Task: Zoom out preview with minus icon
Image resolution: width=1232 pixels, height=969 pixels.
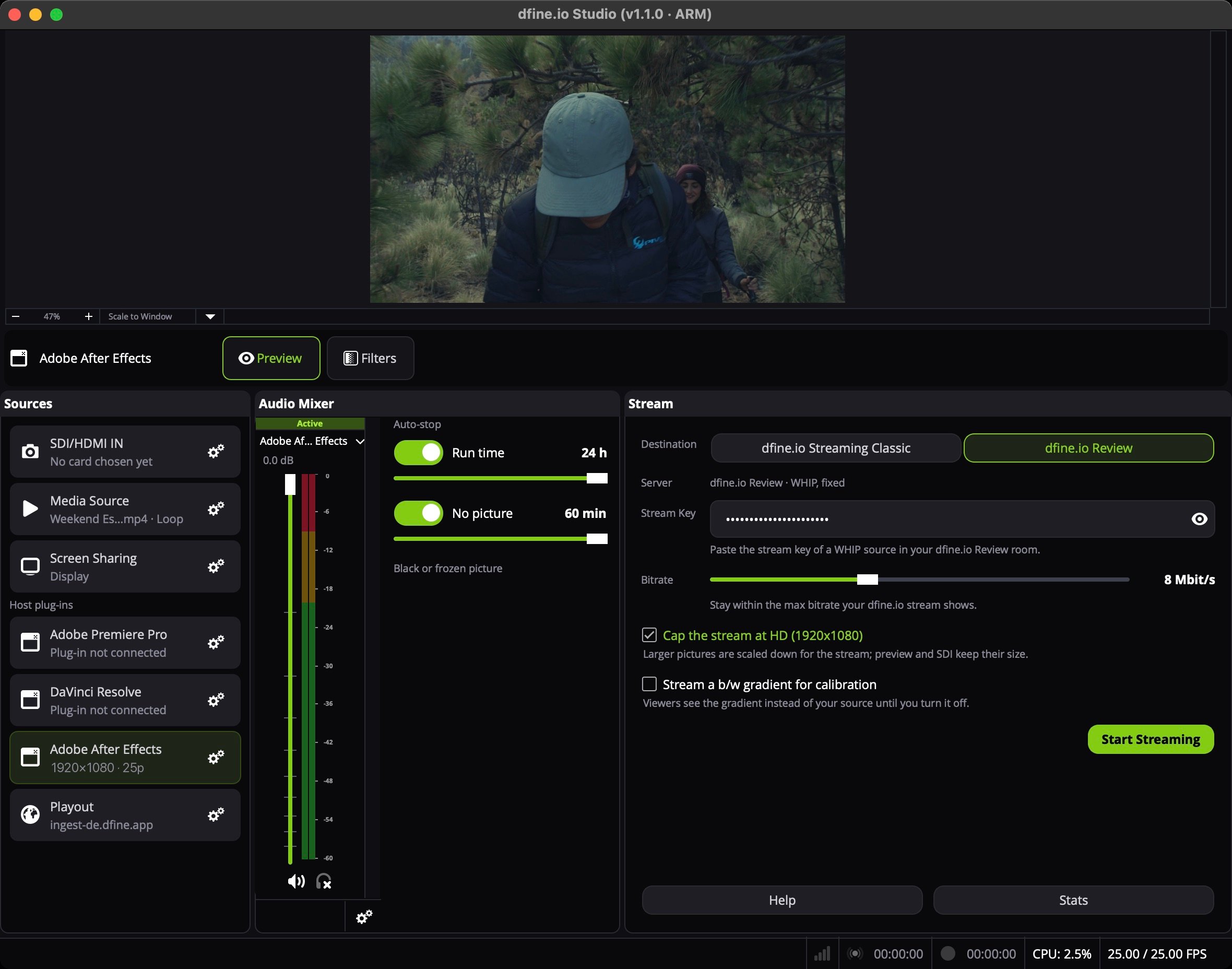Action: 16,316
